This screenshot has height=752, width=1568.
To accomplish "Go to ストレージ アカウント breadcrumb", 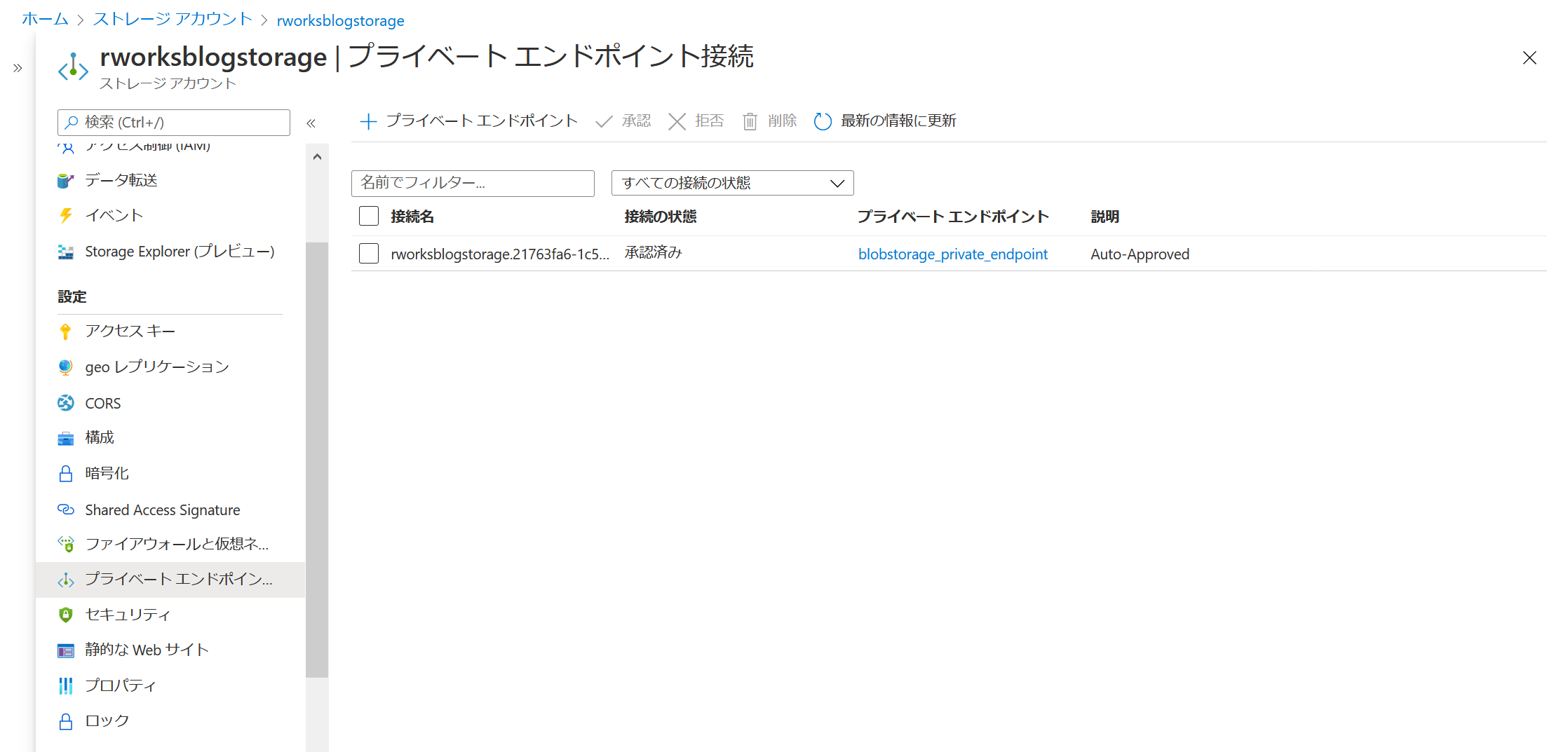I will [173, 20].
